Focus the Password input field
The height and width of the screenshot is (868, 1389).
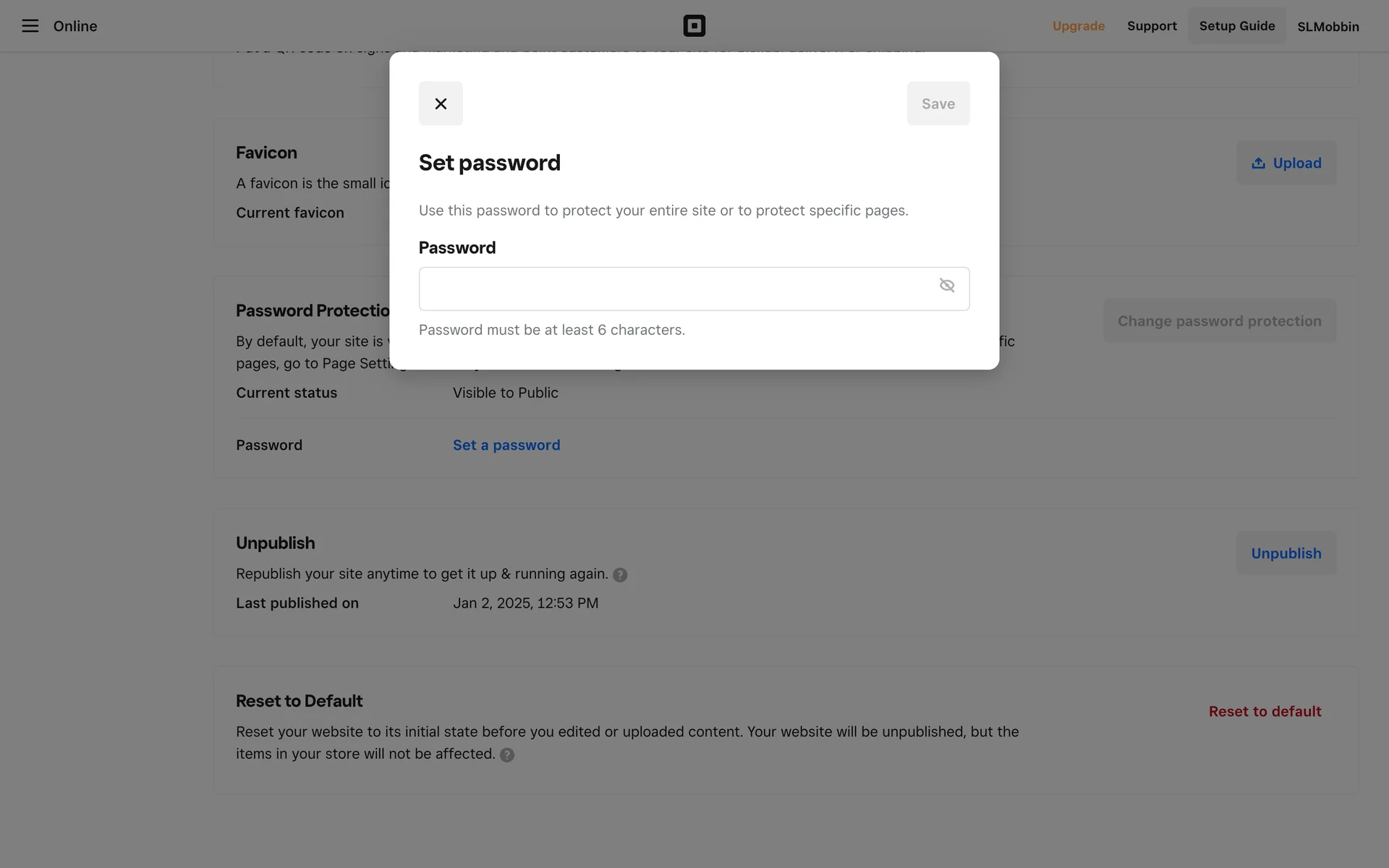point(676,289)
